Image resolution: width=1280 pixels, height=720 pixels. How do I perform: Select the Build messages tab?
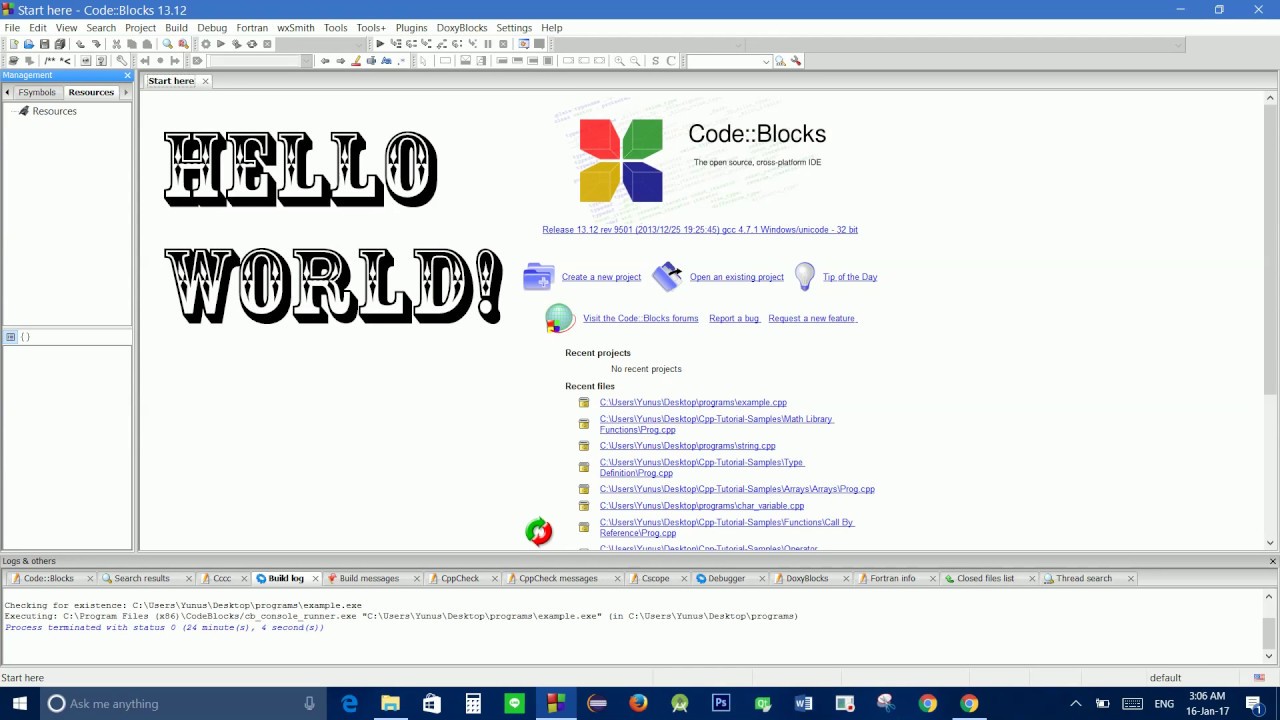click(x=368, y=578)
